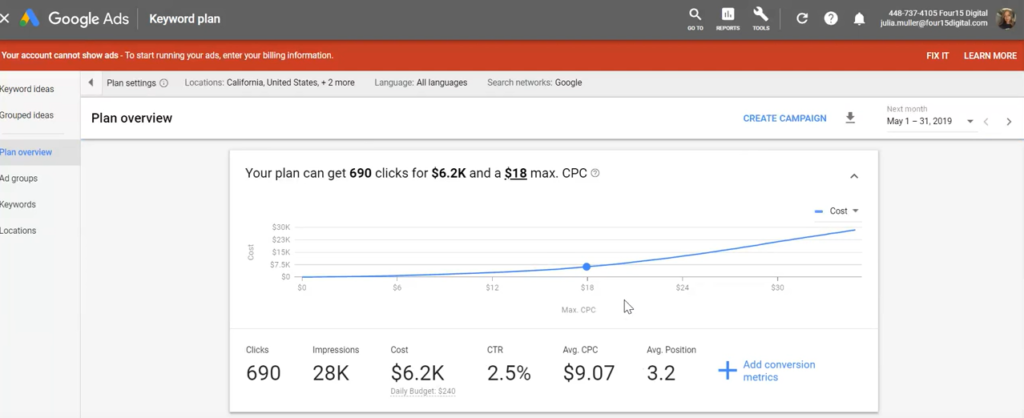
Task: Click the Google Ads logo
Action: click(29, 18)
